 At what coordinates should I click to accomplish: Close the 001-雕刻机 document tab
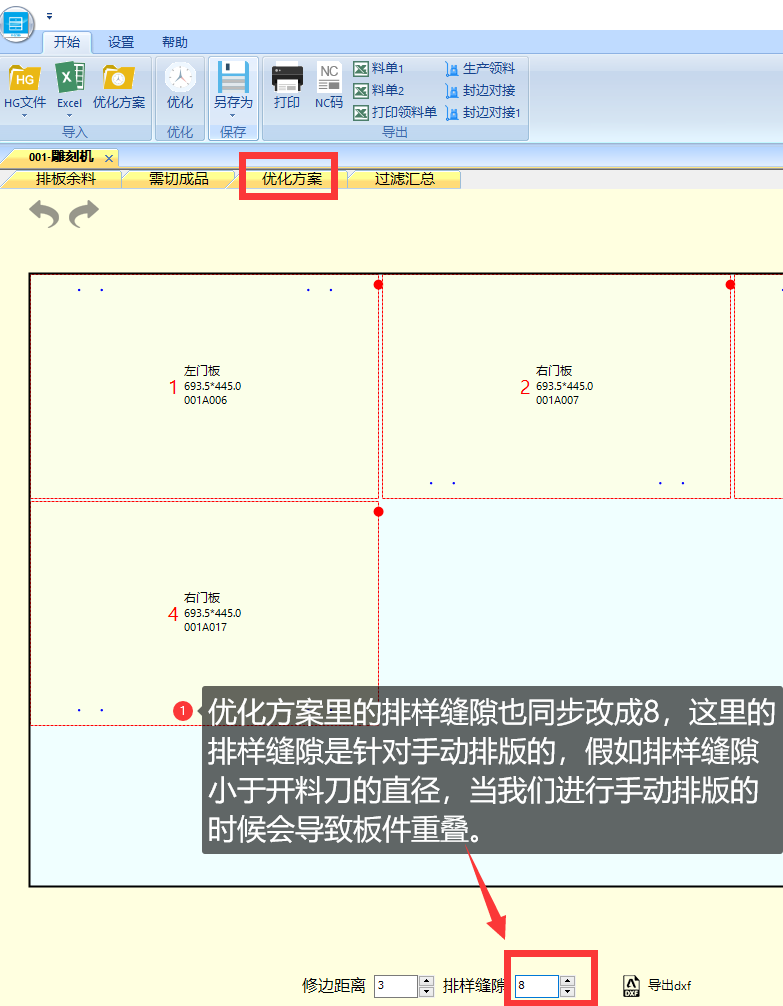(x=109, y=158)
